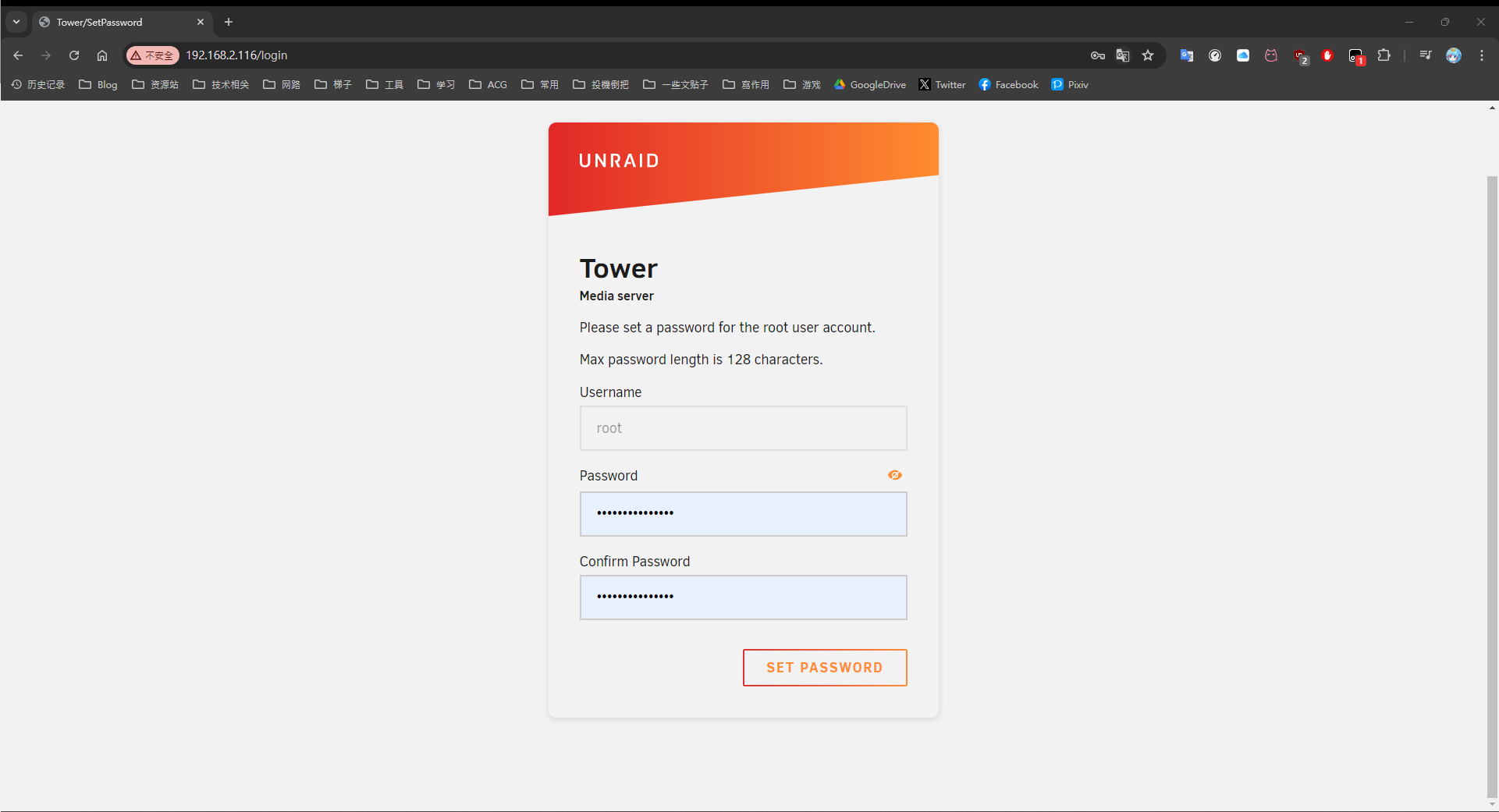Click the Tower server name heading
The width and height of the screenshot is (1499, 812).
(618, 268)
